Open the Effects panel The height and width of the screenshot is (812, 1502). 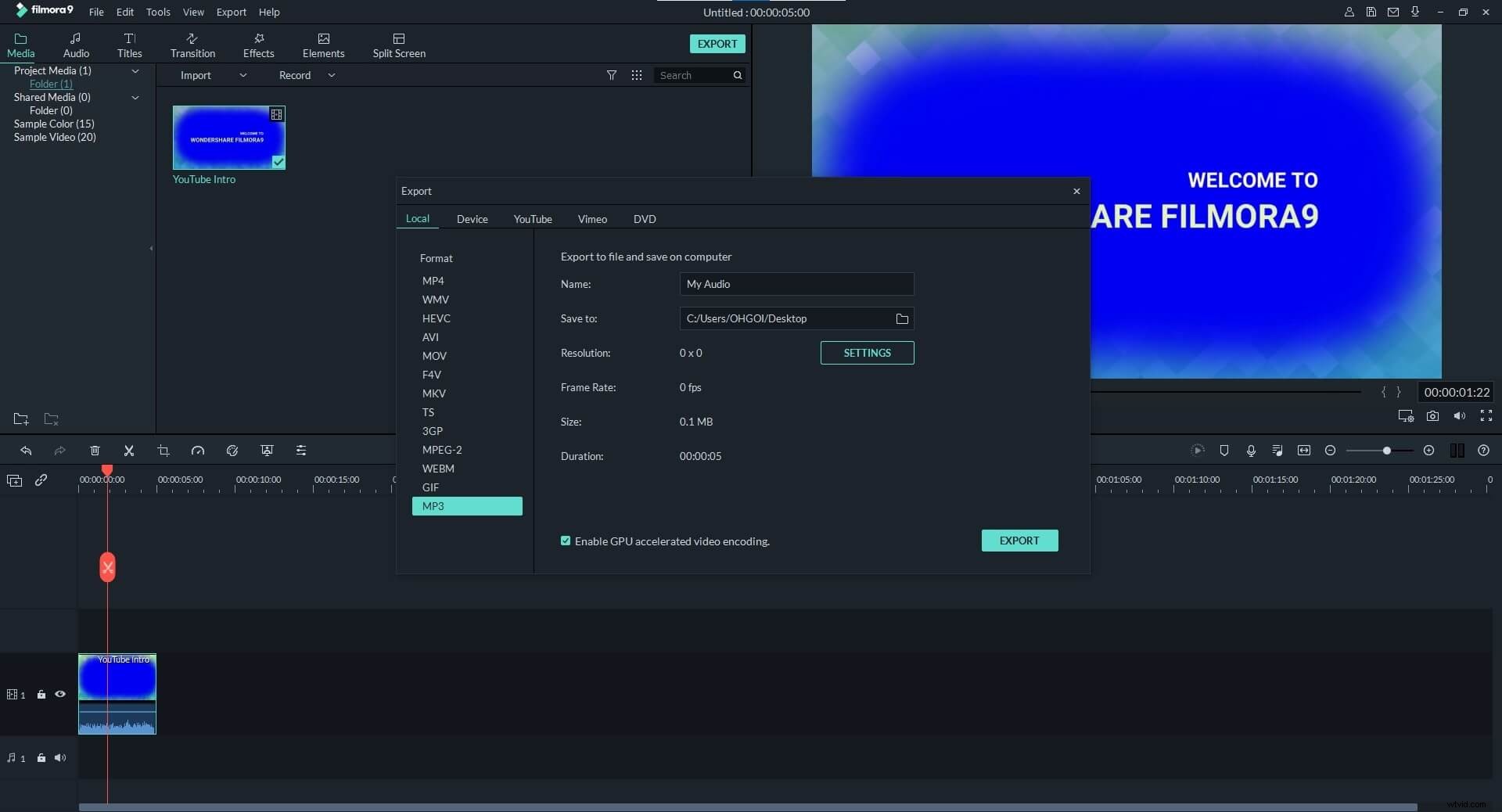tap(257, 44)
